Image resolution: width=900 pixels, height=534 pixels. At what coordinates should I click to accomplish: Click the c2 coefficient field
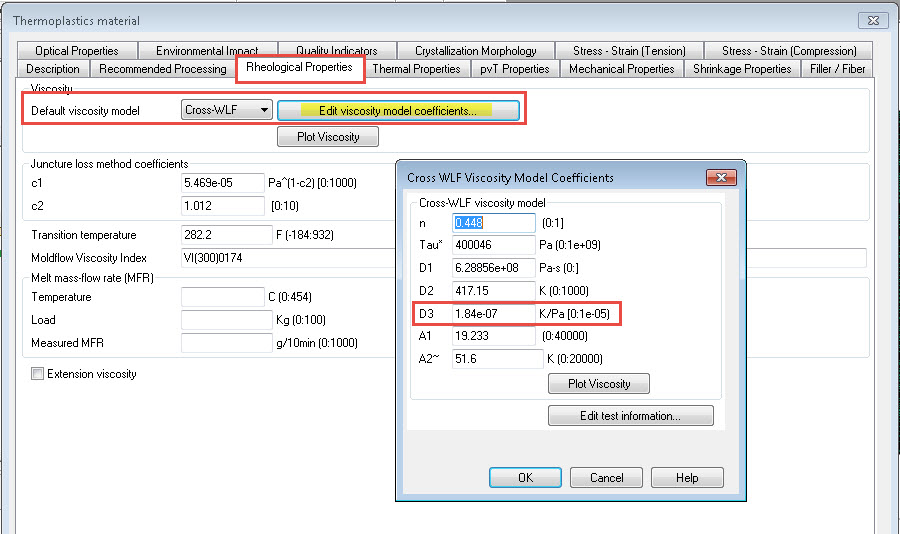point(223,206)
